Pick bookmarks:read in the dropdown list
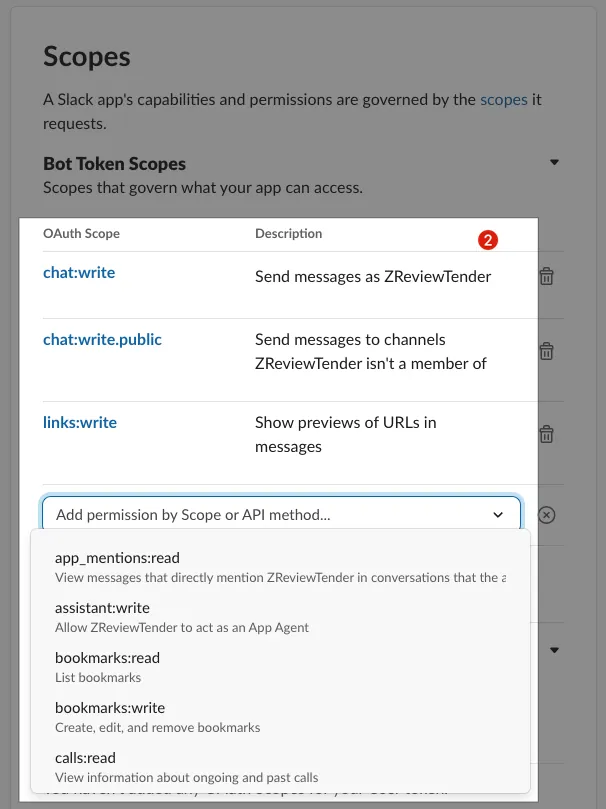The image size is (606, 809). click(280, 667)
